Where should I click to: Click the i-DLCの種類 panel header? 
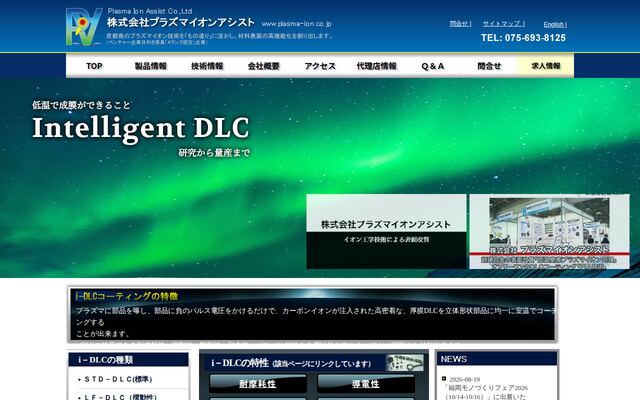tap(128, 360)
